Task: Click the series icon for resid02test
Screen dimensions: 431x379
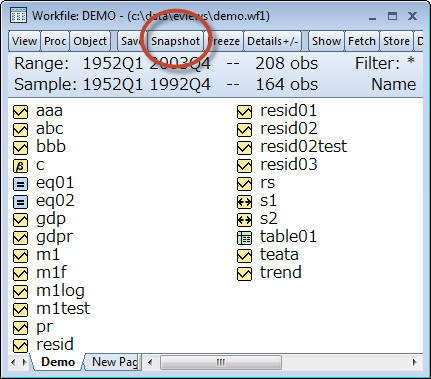Action: 244,148
